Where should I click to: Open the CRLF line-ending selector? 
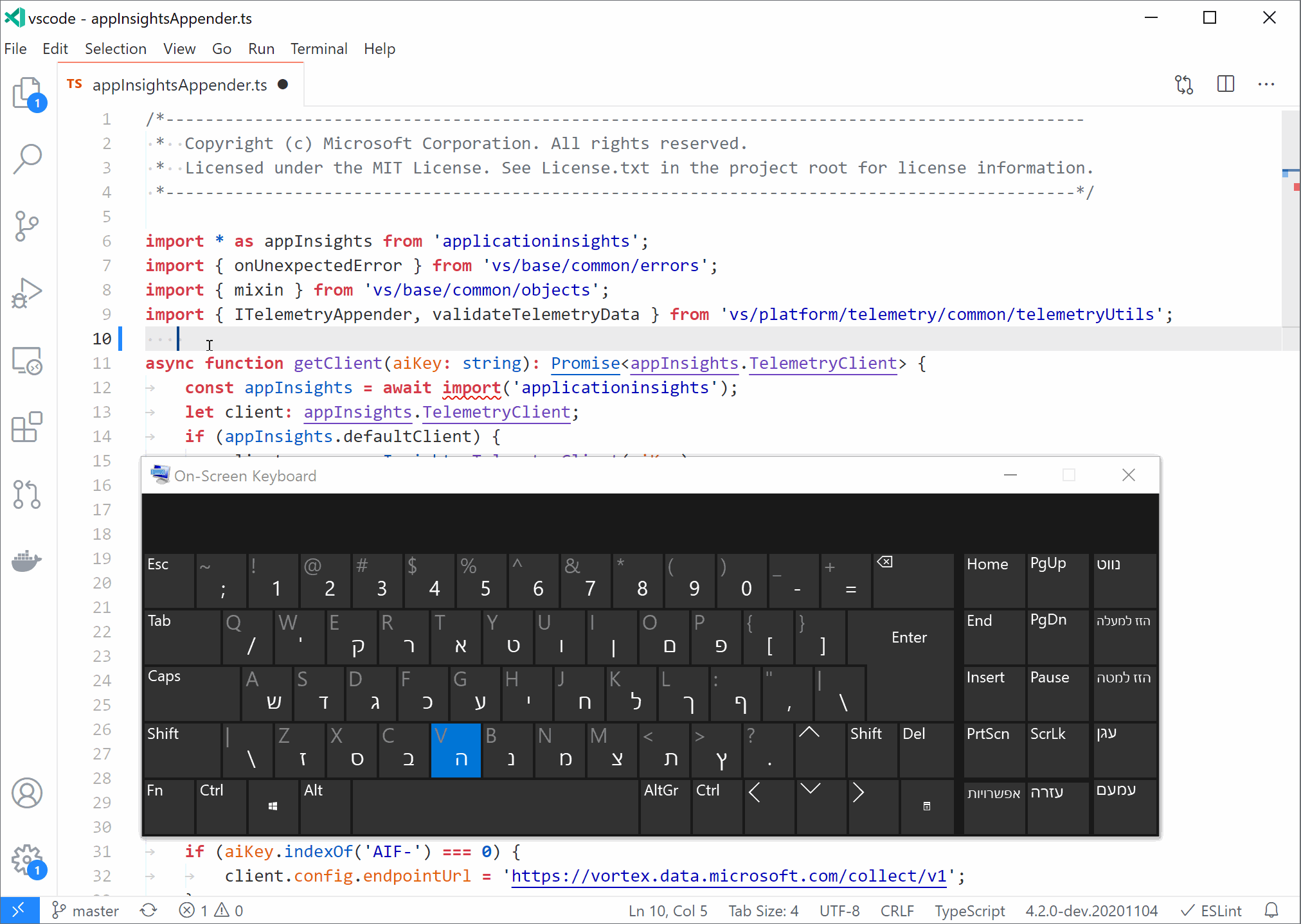(897, 910)
